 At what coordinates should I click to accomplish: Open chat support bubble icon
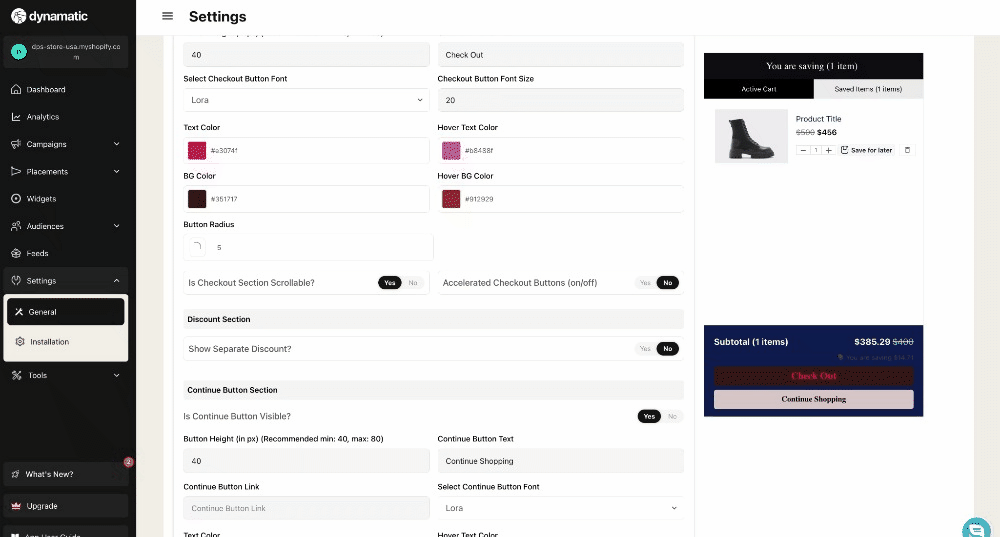(x=974, y=528)
